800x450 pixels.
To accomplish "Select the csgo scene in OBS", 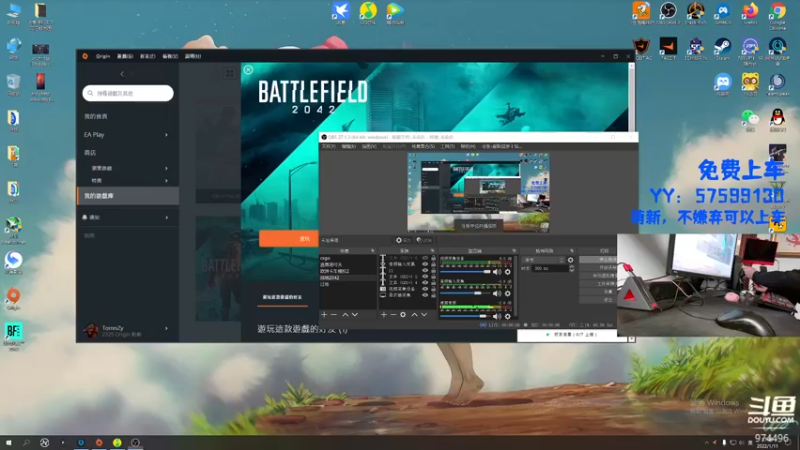I will 347,258.
